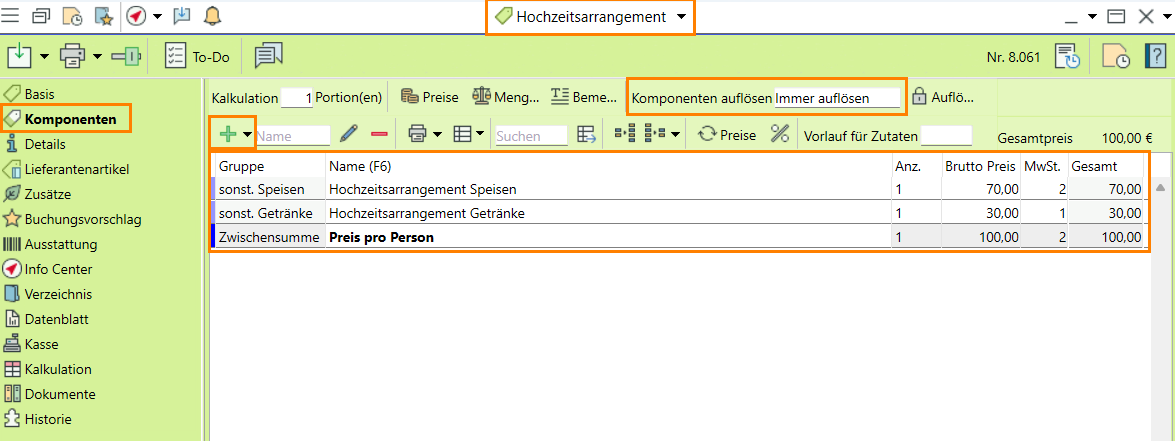
Task: Click the pencil edit icon
Action: pyautogui.click(x=348, y=134)
